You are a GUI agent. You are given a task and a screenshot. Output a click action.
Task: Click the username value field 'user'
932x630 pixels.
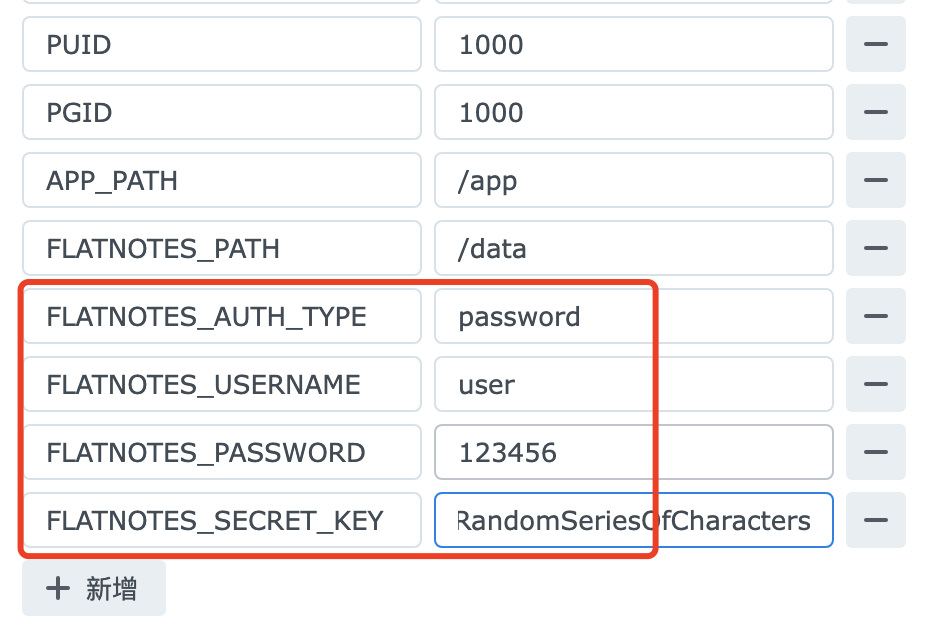click(633, 384)
